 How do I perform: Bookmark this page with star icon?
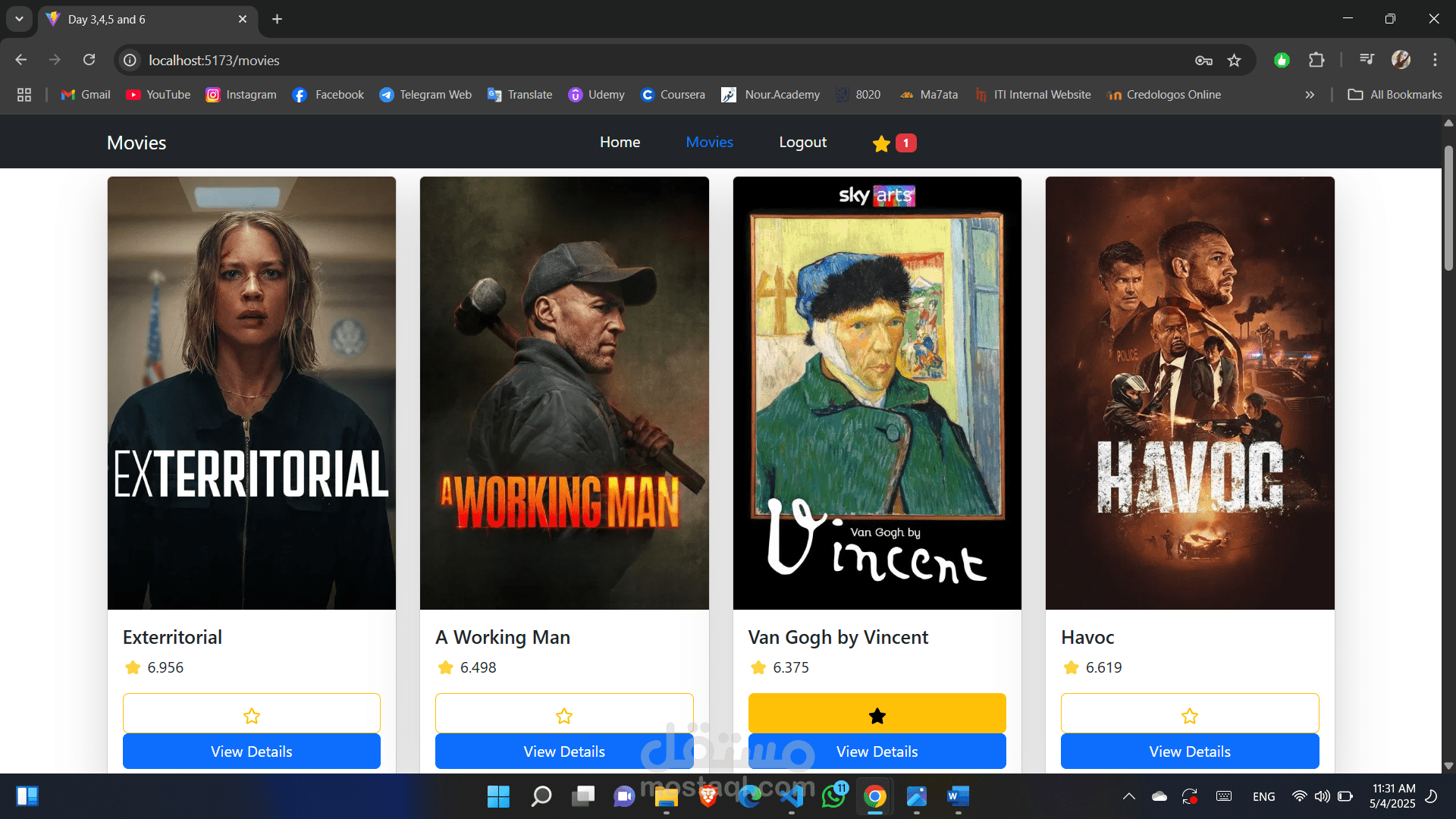coord(1234,61)
